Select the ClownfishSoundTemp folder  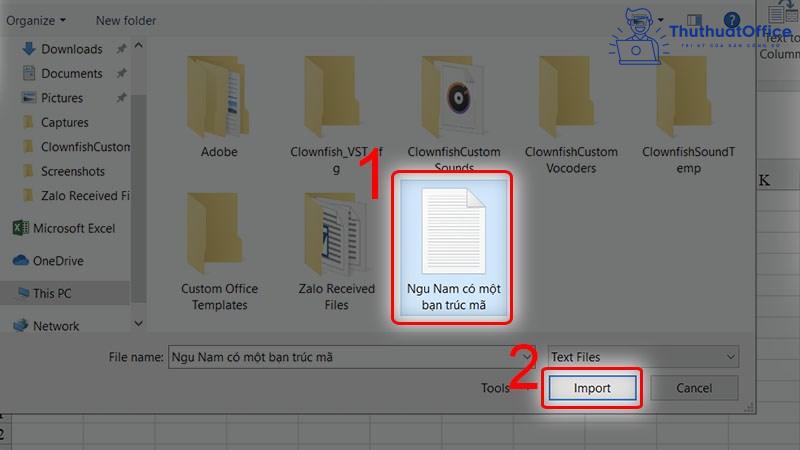coord(688,115)
